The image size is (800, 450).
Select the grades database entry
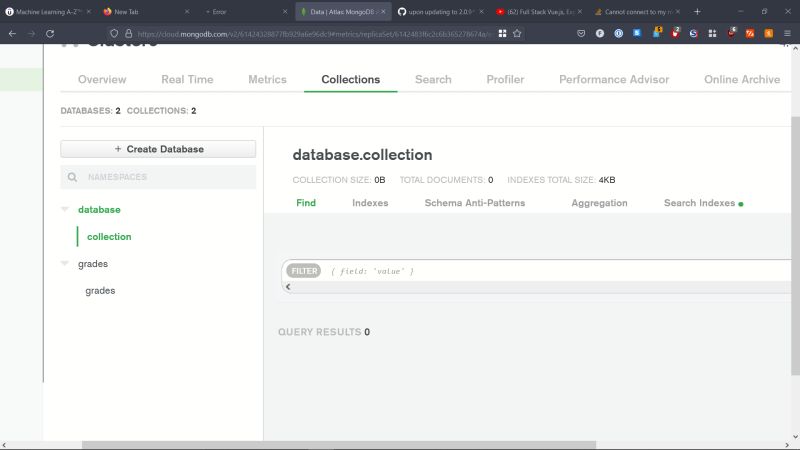pos(93,264)
